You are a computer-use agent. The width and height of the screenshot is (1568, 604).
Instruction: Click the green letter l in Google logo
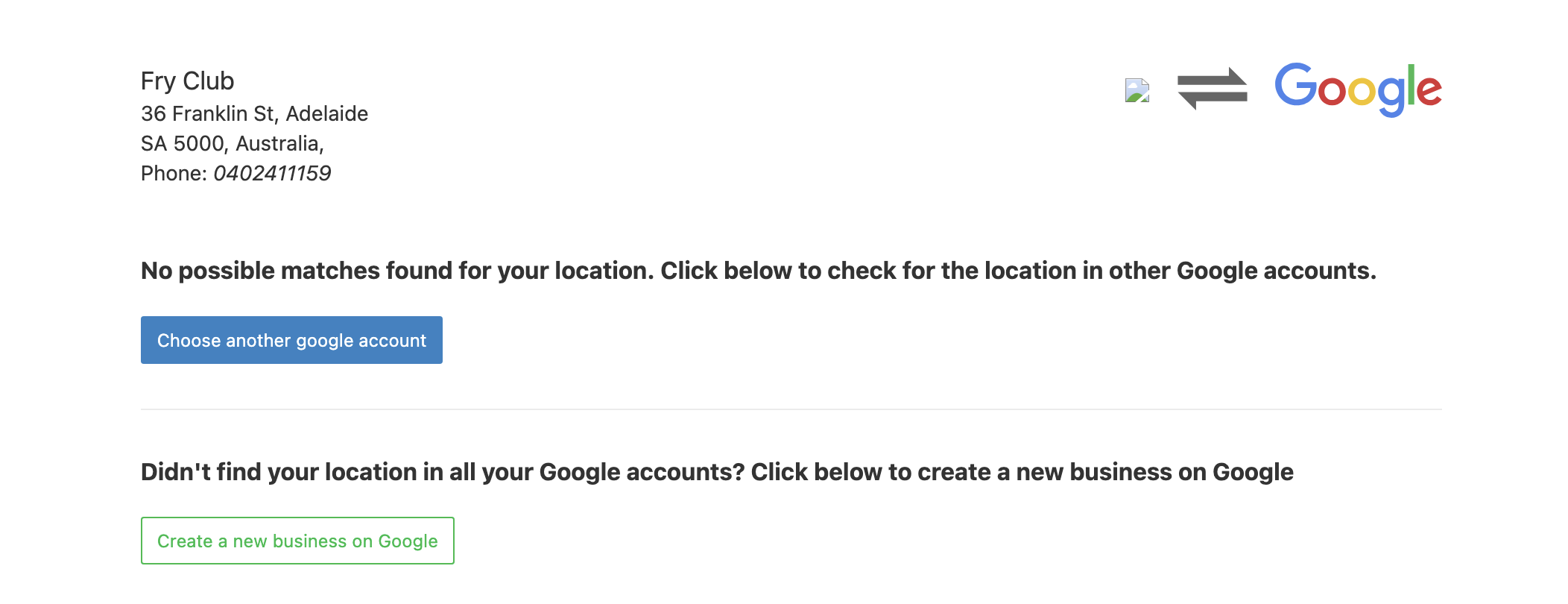1410,84
